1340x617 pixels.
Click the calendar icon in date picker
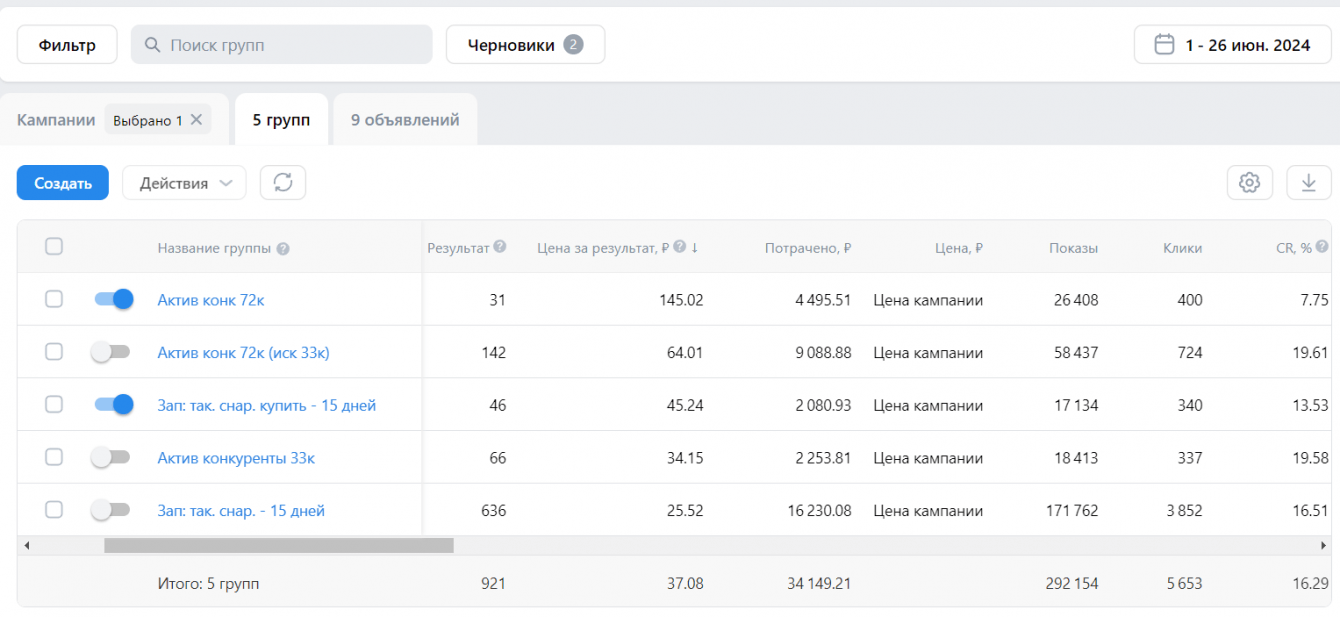tap(1164, 45)
